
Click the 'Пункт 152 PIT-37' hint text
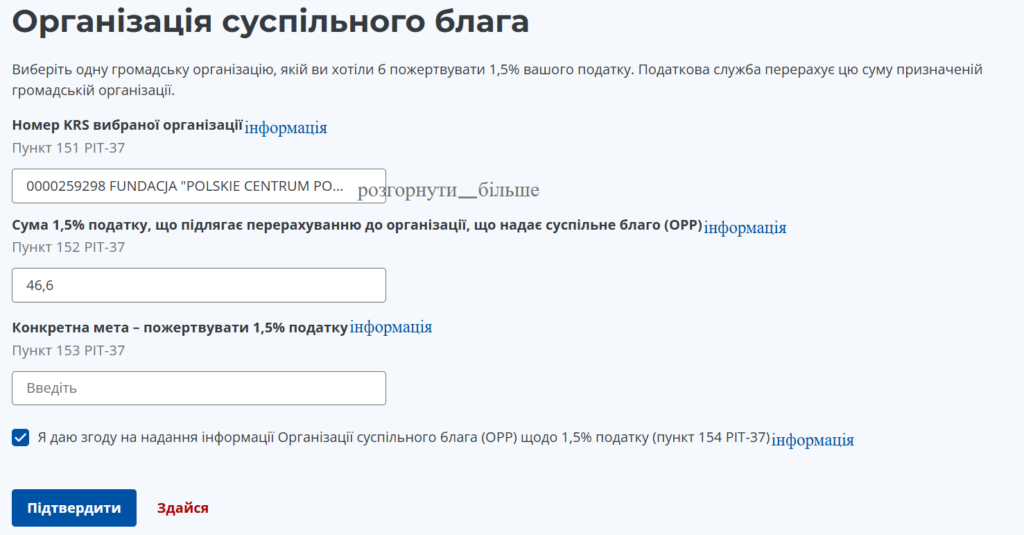68,248
